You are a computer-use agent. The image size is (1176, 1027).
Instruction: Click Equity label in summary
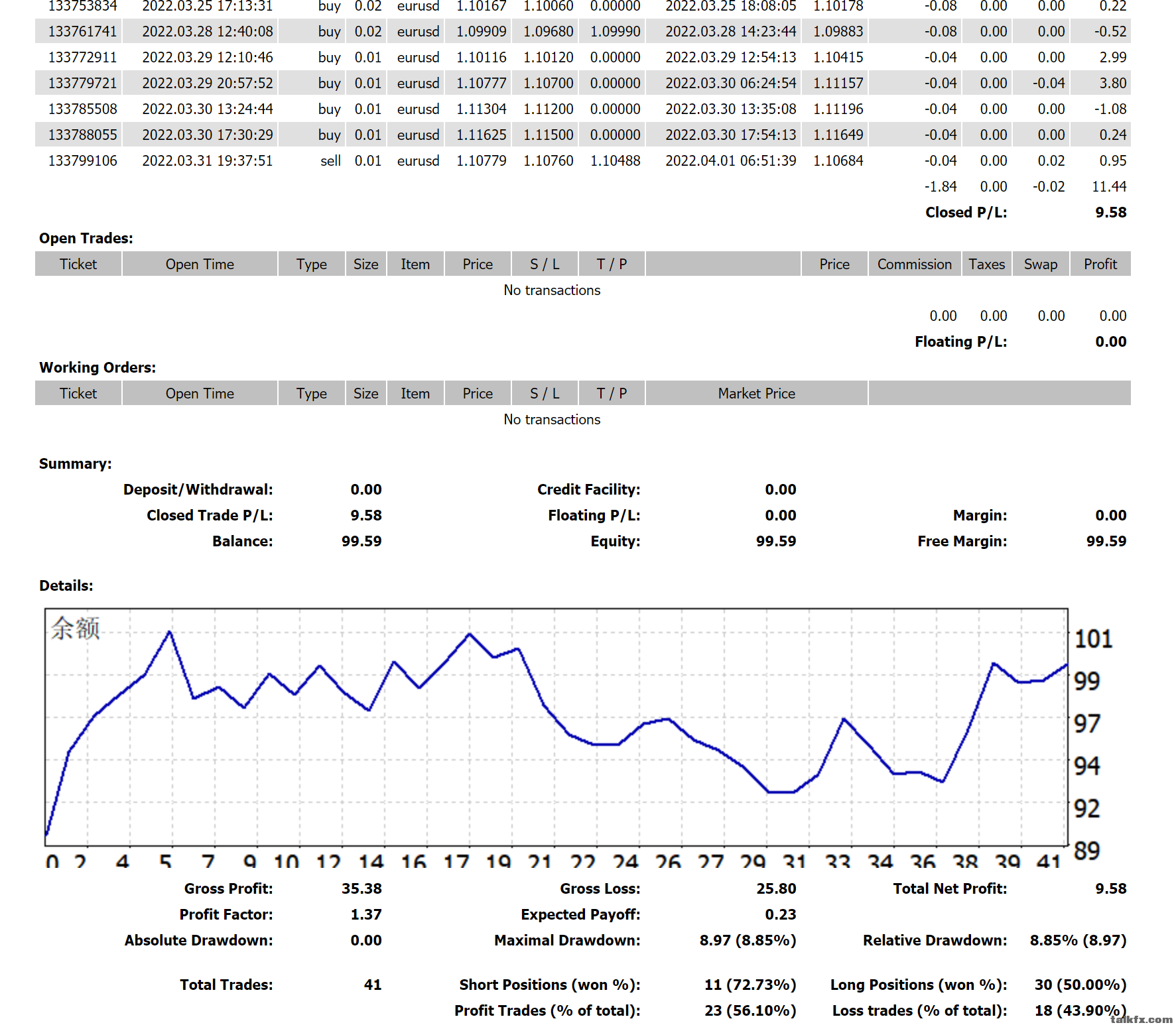tap(615, 541)
